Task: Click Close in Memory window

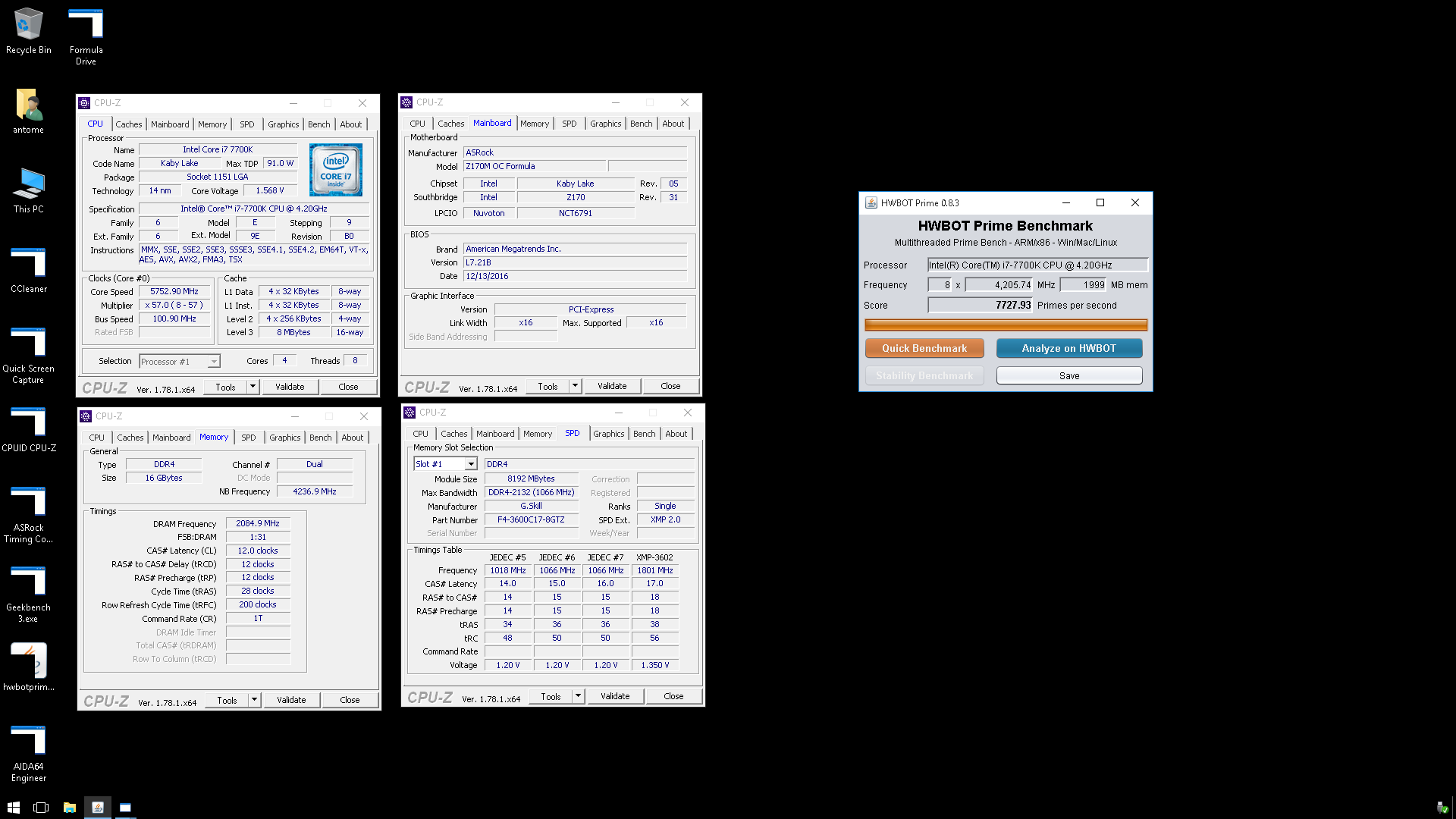Action: click(350, 700)
